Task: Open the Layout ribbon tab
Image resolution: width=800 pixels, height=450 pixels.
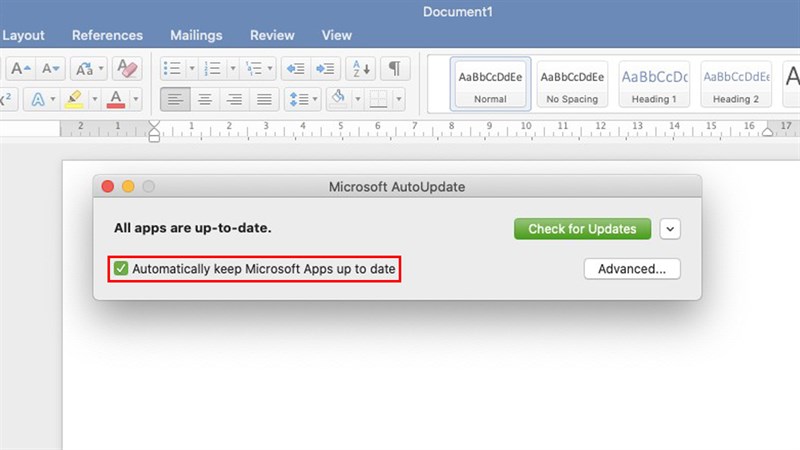Action: click(x=23, y=35)
